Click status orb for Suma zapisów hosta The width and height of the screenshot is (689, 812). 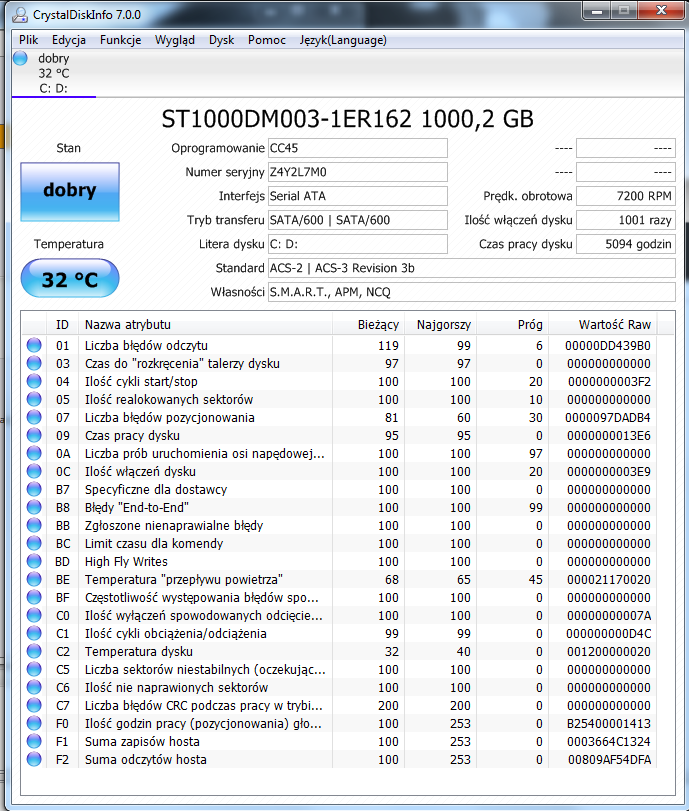coord(34,741)
